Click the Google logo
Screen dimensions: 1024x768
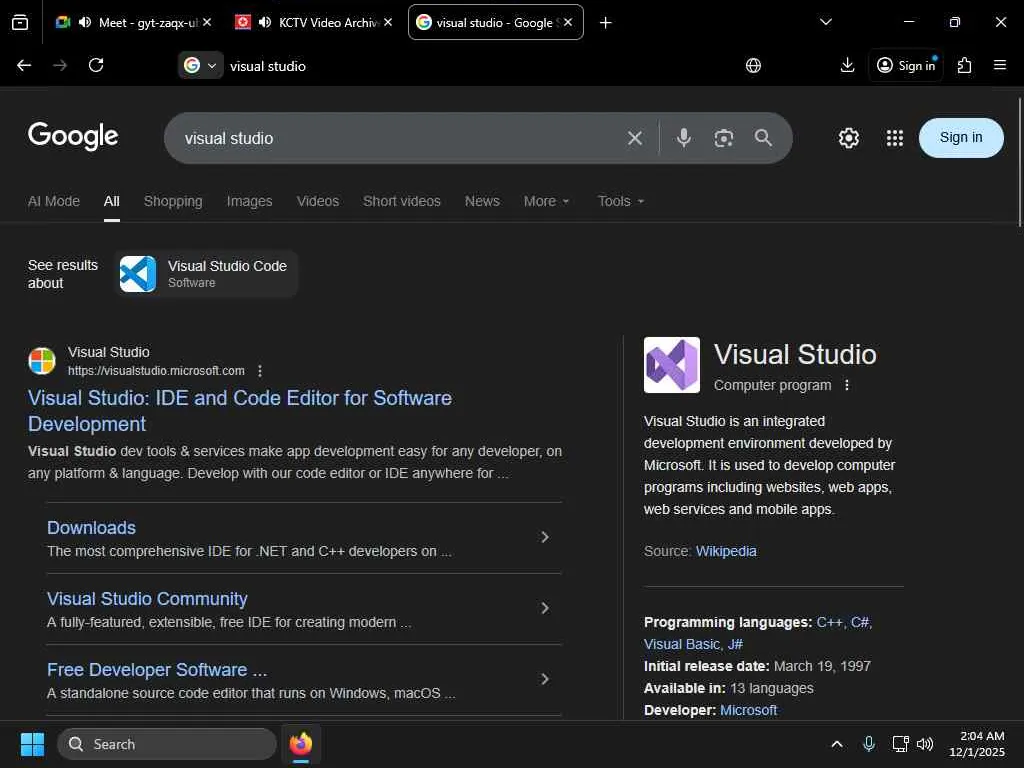coord(73,136)
